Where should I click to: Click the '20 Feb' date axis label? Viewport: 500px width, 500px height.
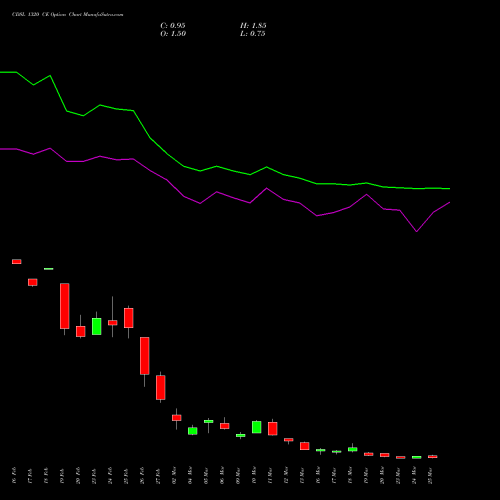click(x=78, y=476)
